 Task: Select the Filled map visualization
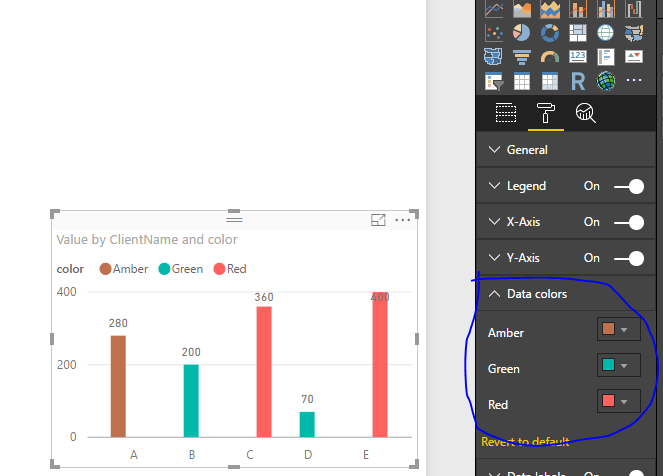pyautogui.click(x=634, y=33)
